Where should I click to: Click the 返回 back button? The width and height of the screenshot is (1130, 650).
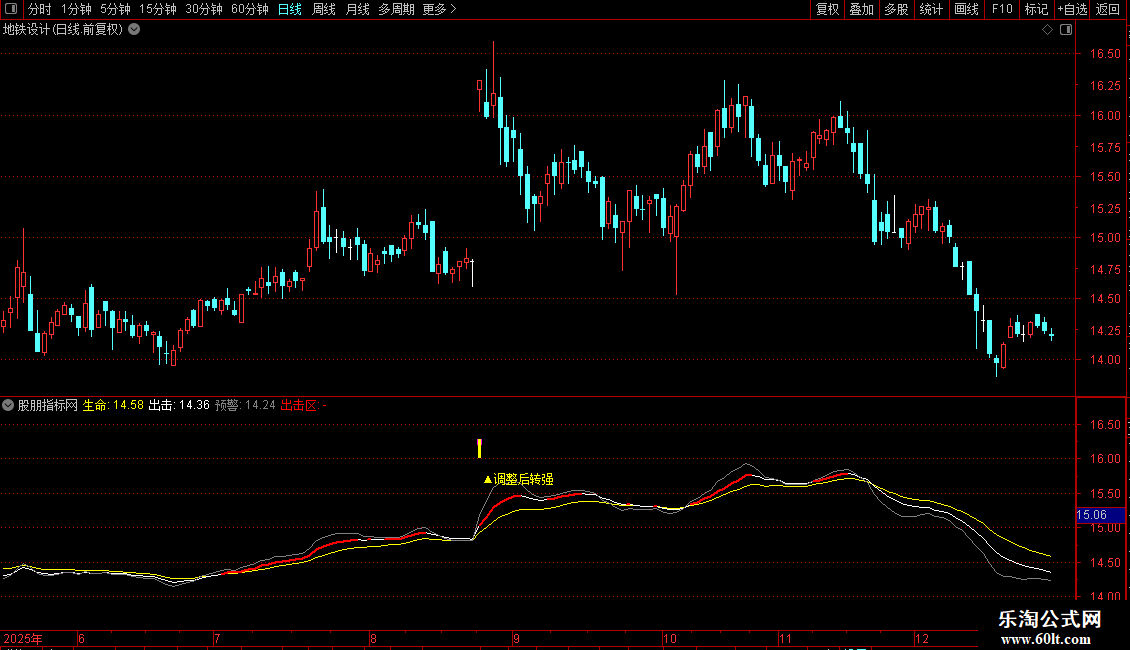pos(1108,9)
